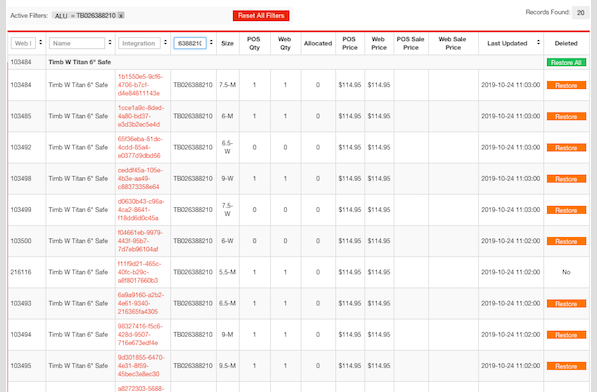Viewport: 597px width, 392px height.
Task: Click Reset All Filters button
Action: (261, 16)
